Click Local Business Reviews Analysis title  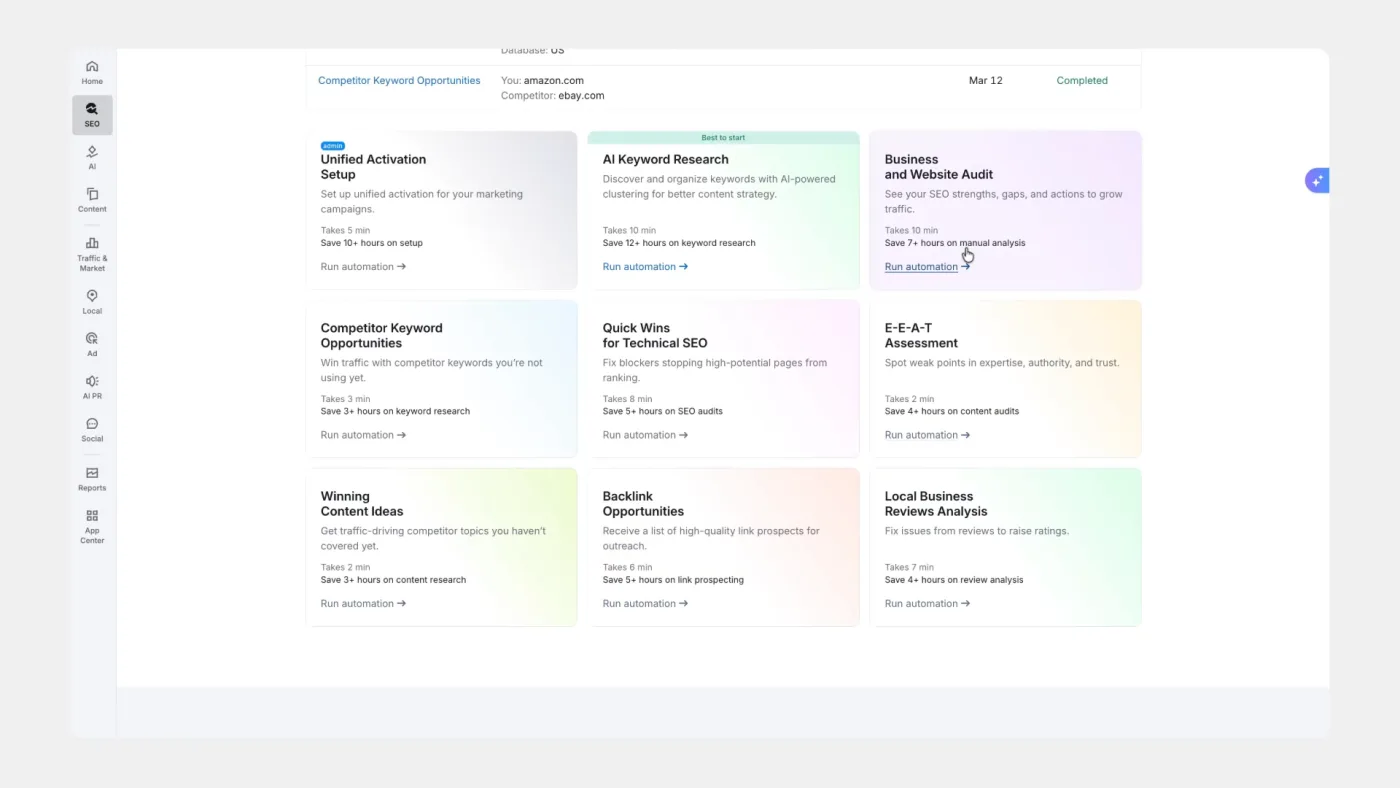[936, 503]
